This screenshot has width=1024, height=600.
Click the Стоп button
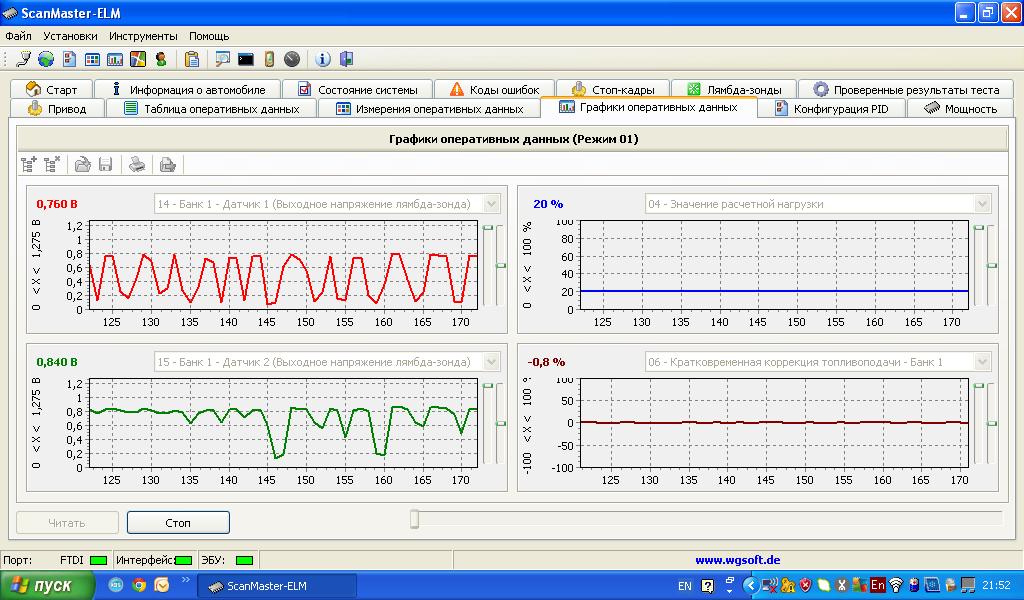[178, 522]
